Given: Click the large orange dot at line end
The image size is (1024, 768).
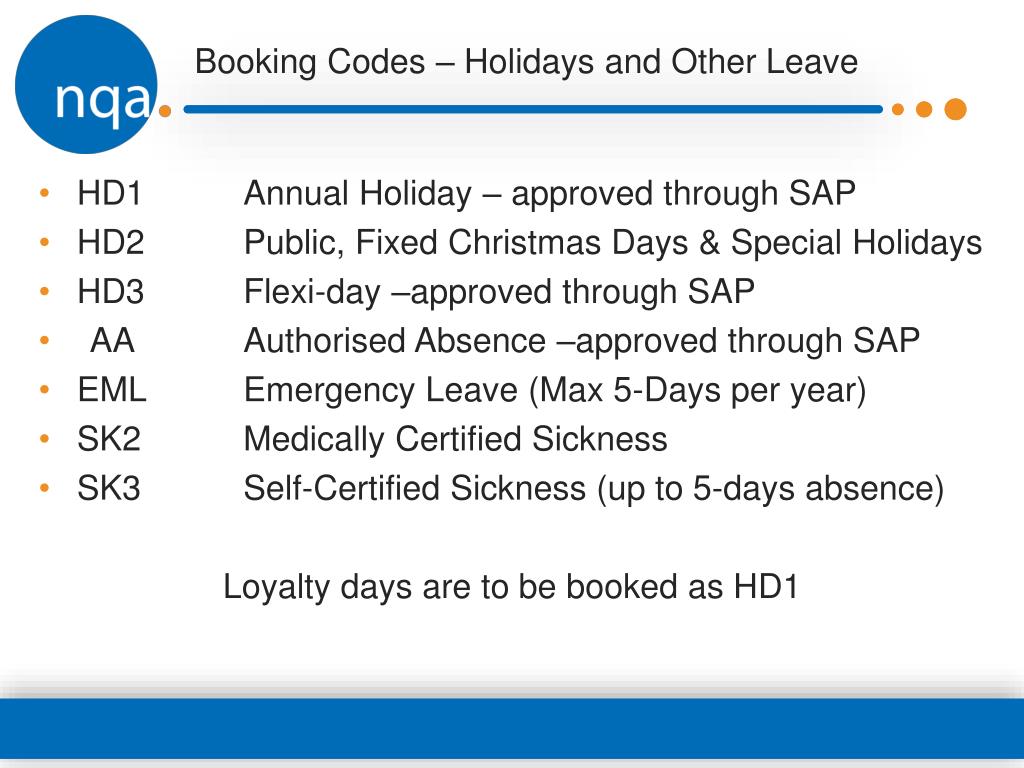Looking at the screenshot, I should tap(955, 109).
